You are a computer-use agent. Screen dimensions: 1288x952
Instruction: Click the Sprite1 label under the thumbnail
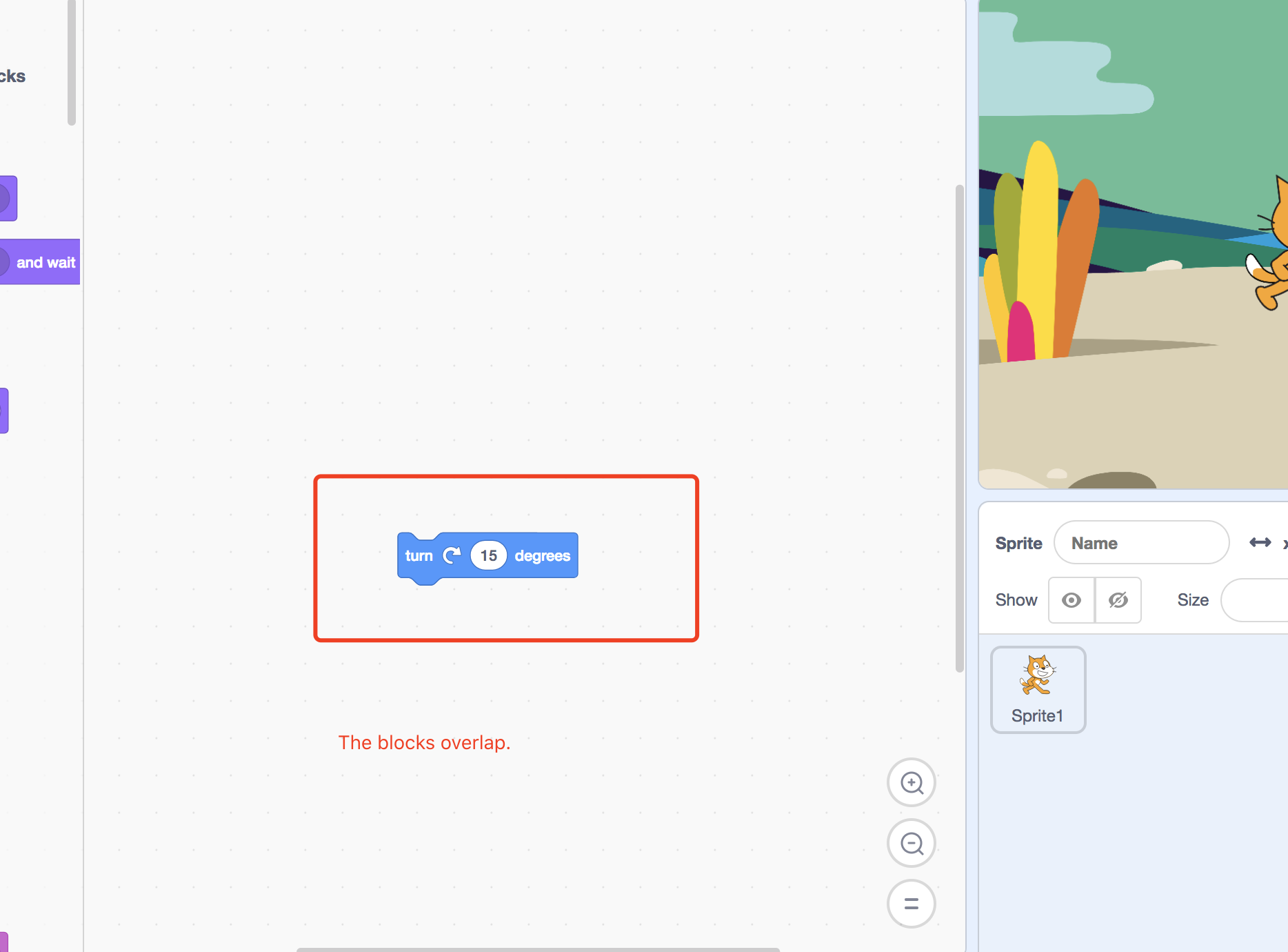1037,715
